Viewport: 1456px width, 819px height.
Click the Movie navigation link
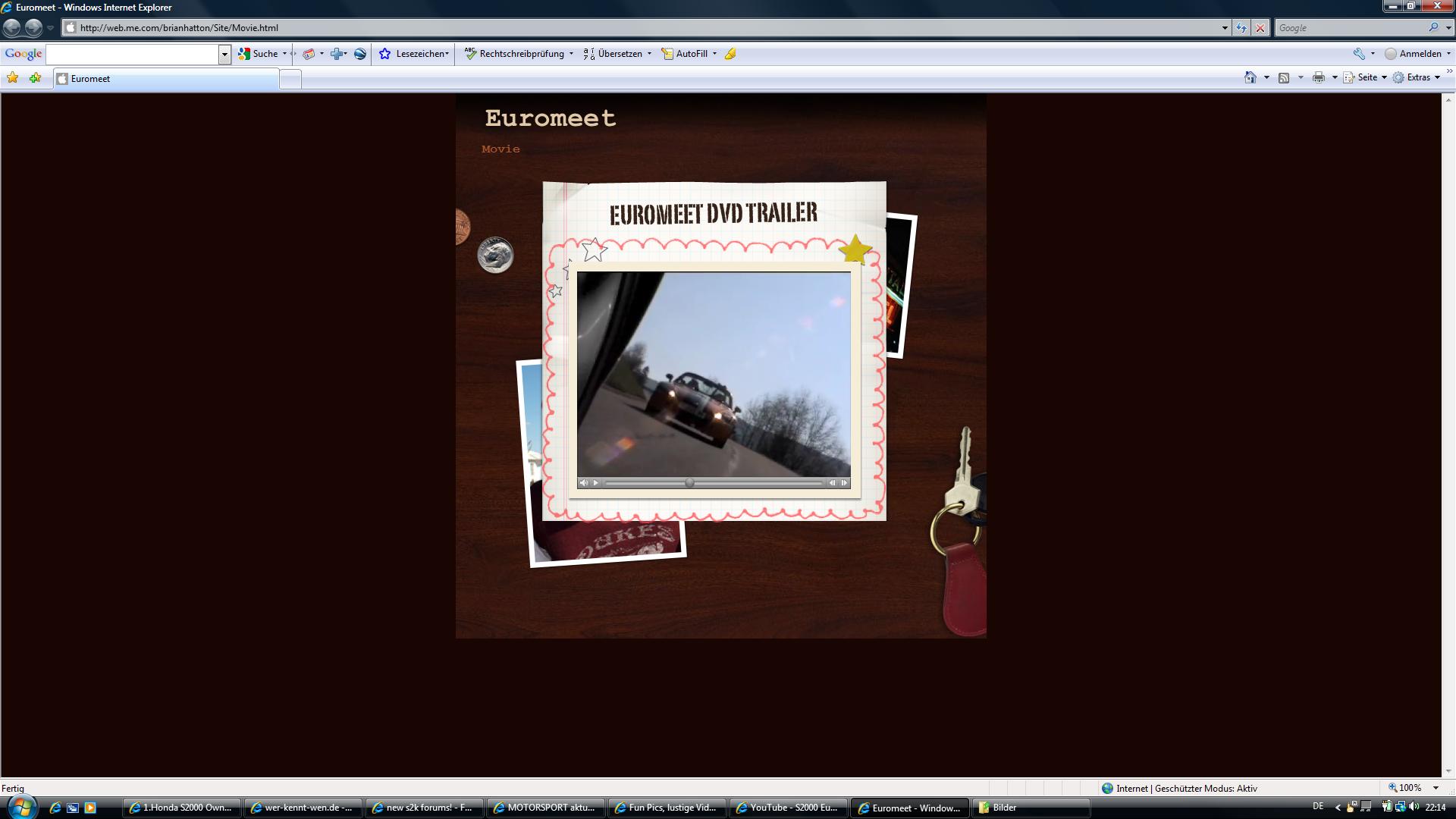pyautogui.click(x=500, y=149)
